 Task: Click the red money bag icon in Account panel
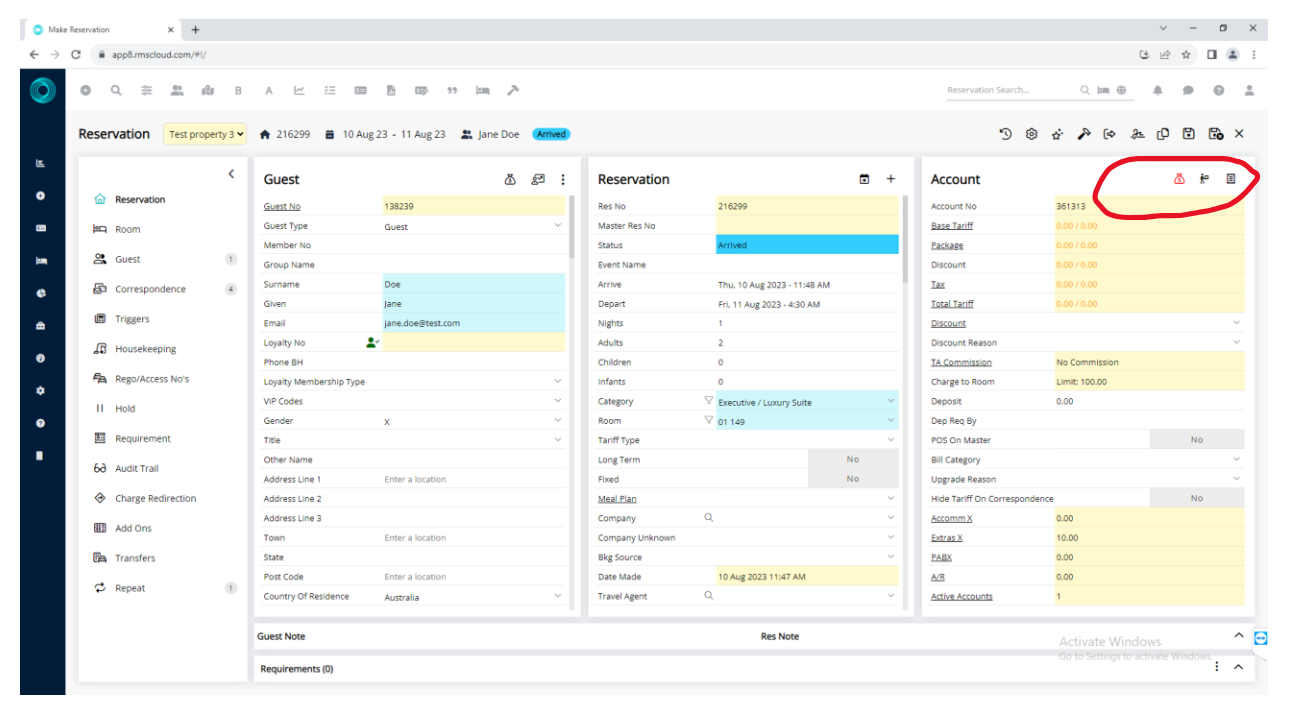pyautogui.click(x=1179, y=179)
